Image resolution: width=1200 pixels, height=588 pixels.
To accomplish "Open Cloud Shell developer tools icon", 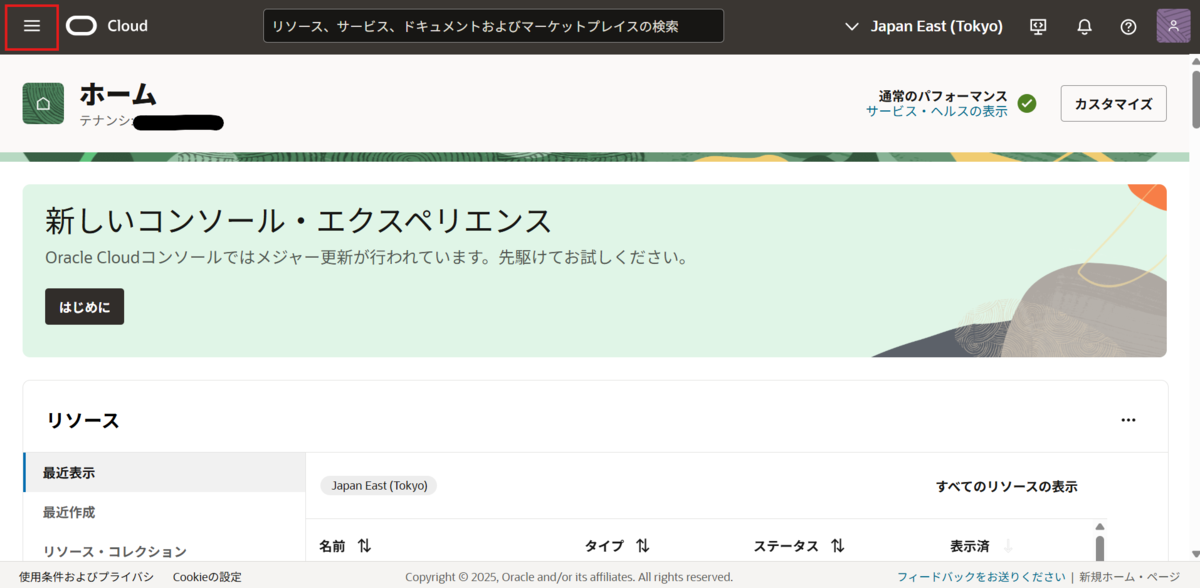I will coord(1038,27).
